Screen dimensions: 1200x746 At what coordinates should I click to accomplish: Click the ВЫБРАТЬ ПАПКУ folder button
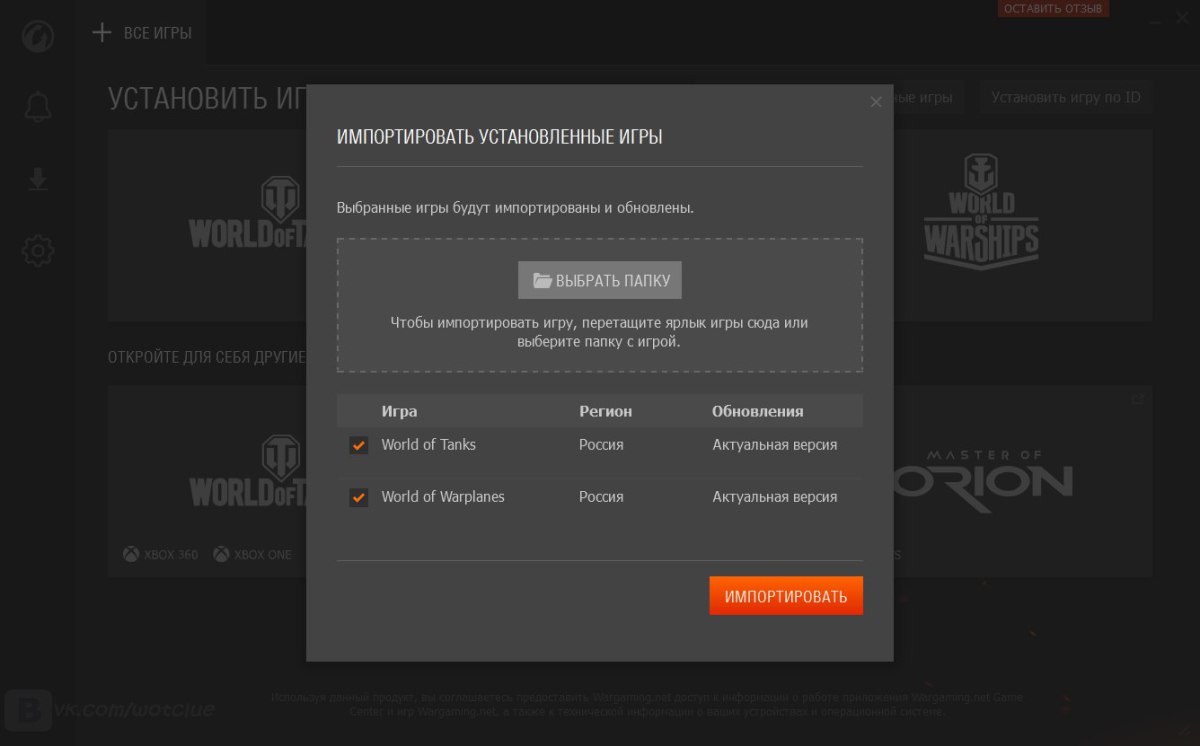(600, 281)
